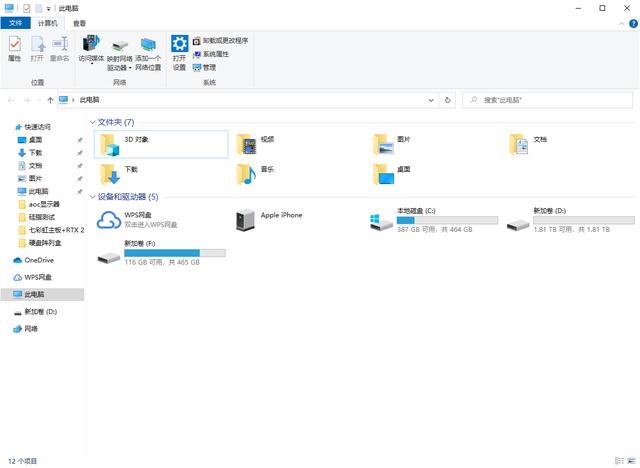Select 新加卷 (D:) drive in main pane
Screen dimensions: 640x468
tap(570, 220)
